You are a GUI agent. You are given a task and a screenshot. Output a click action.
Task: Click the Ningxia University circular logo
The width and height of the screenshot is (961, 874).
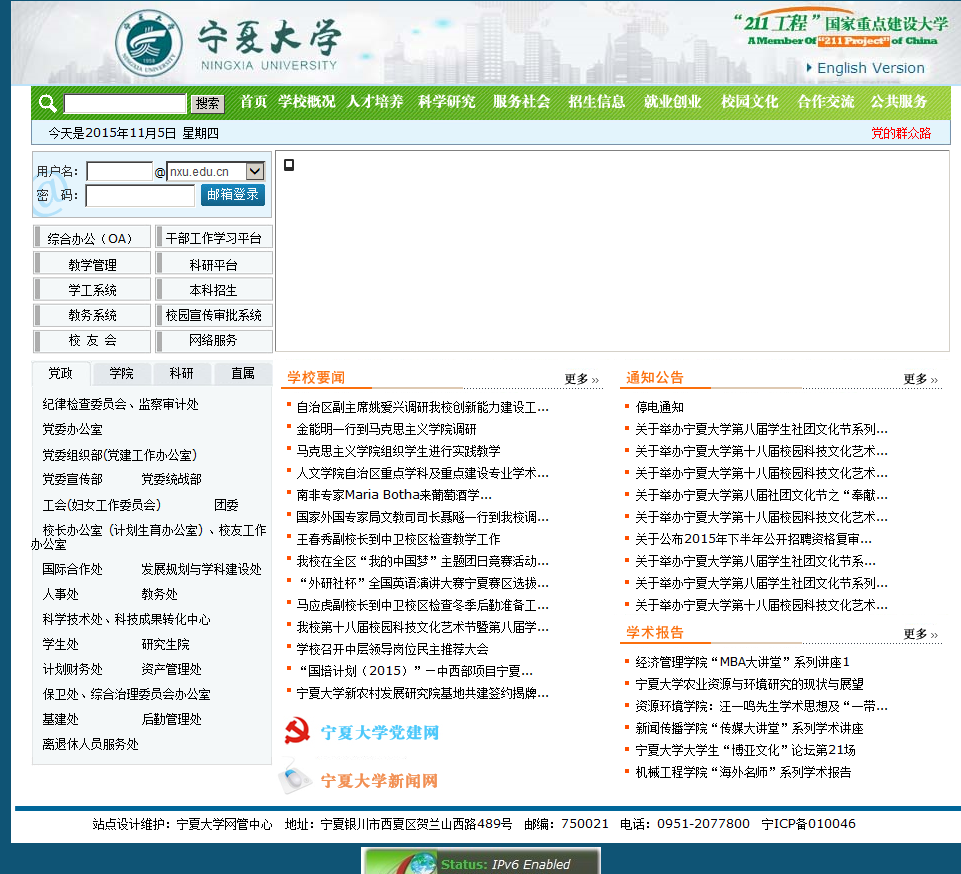149,43
